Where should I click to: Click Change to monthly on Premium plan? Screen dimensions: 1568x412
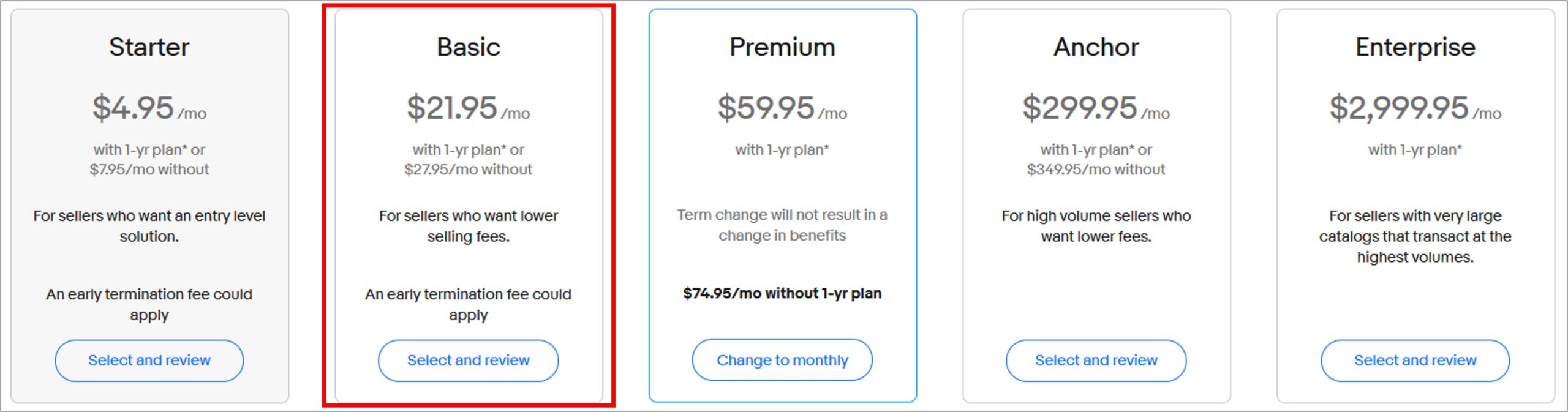pos(782,359)
